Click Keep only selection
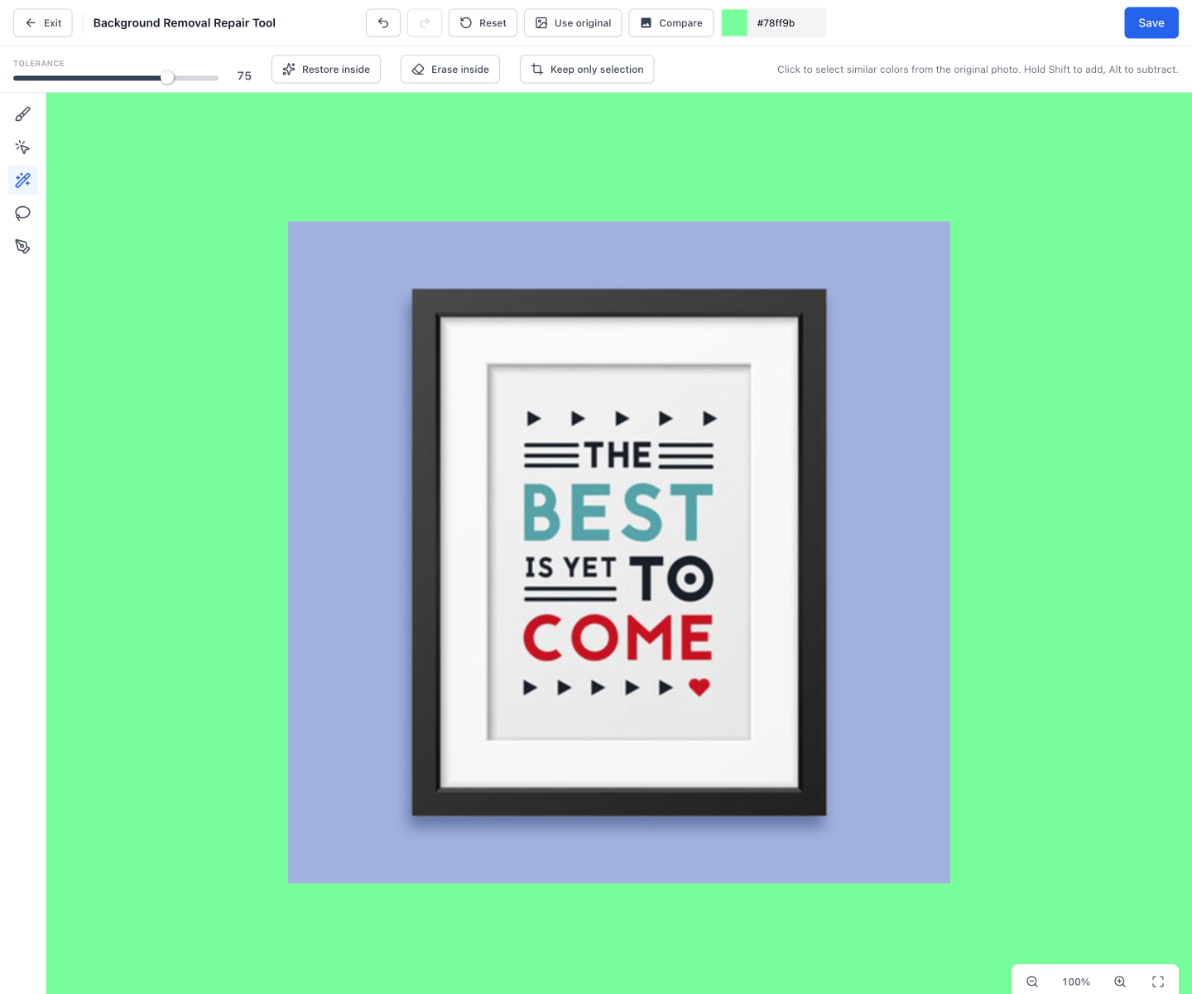Screen dimensions: 1192x994 coord(587,69)
